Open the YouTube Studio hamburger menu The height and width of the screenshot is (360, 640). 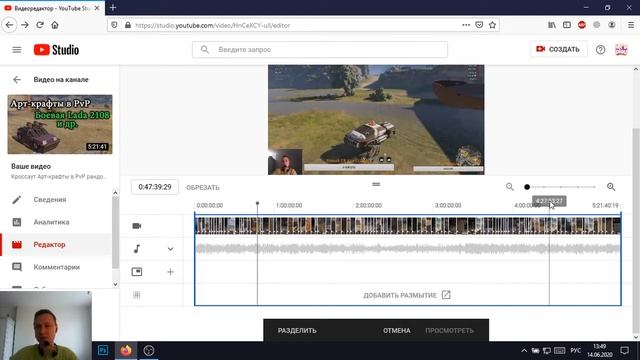click(17, 50)
